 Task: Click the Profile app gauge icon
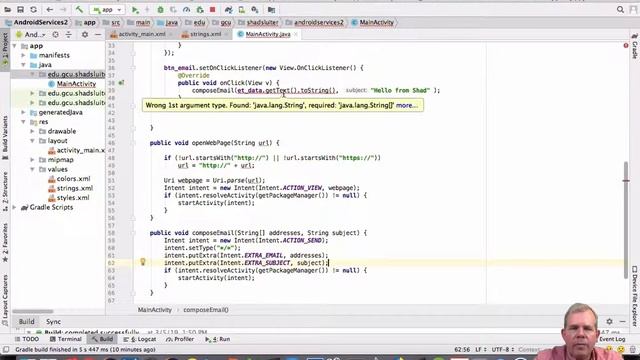186,9
